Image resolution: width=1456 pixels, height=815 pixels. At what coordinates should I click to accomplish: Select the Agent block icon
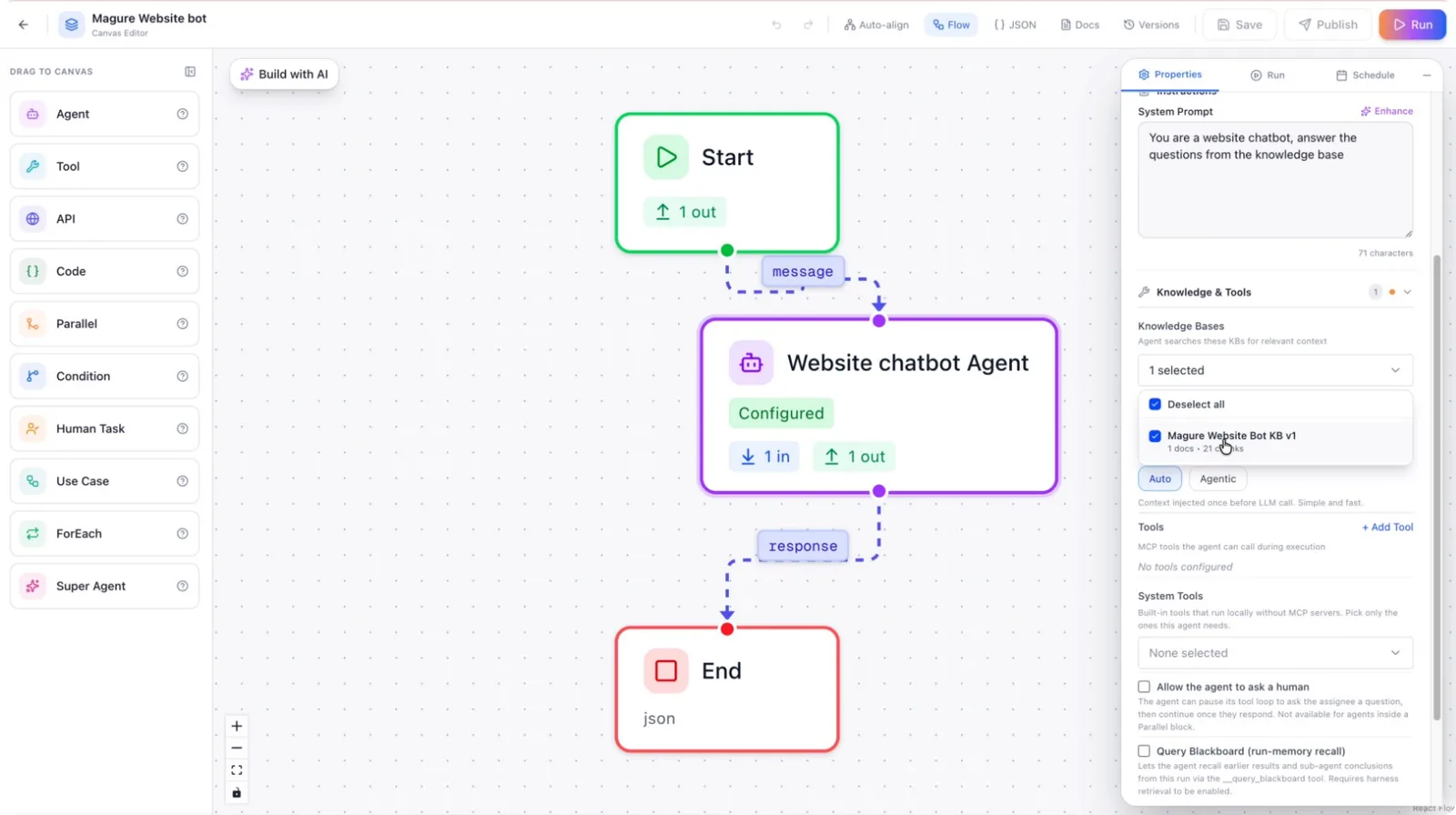pos(33,114)
